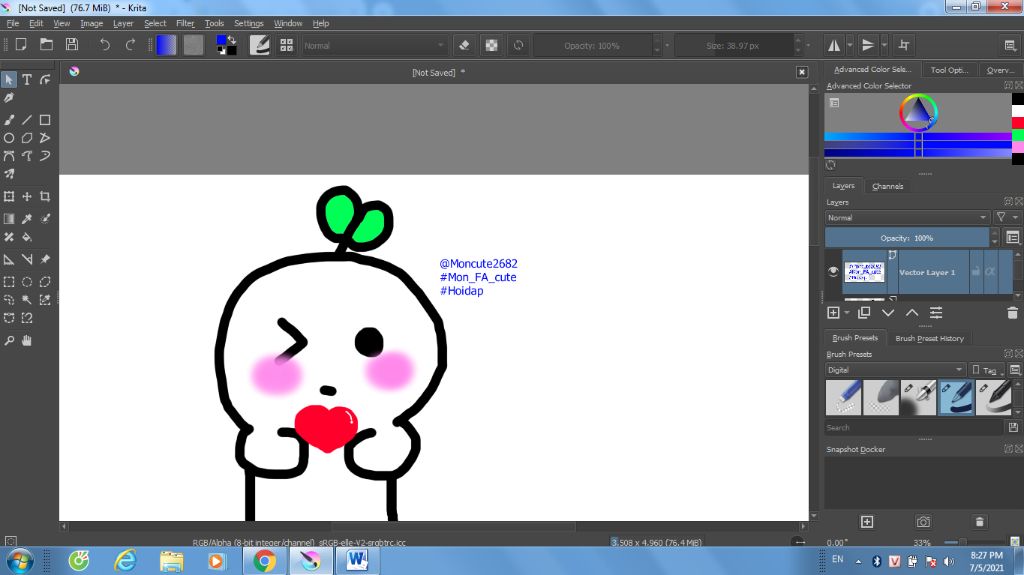Image resolution: width=1024 pixels, height=575 pixels.
Task: Undo the last action
Action: point(104,45)
